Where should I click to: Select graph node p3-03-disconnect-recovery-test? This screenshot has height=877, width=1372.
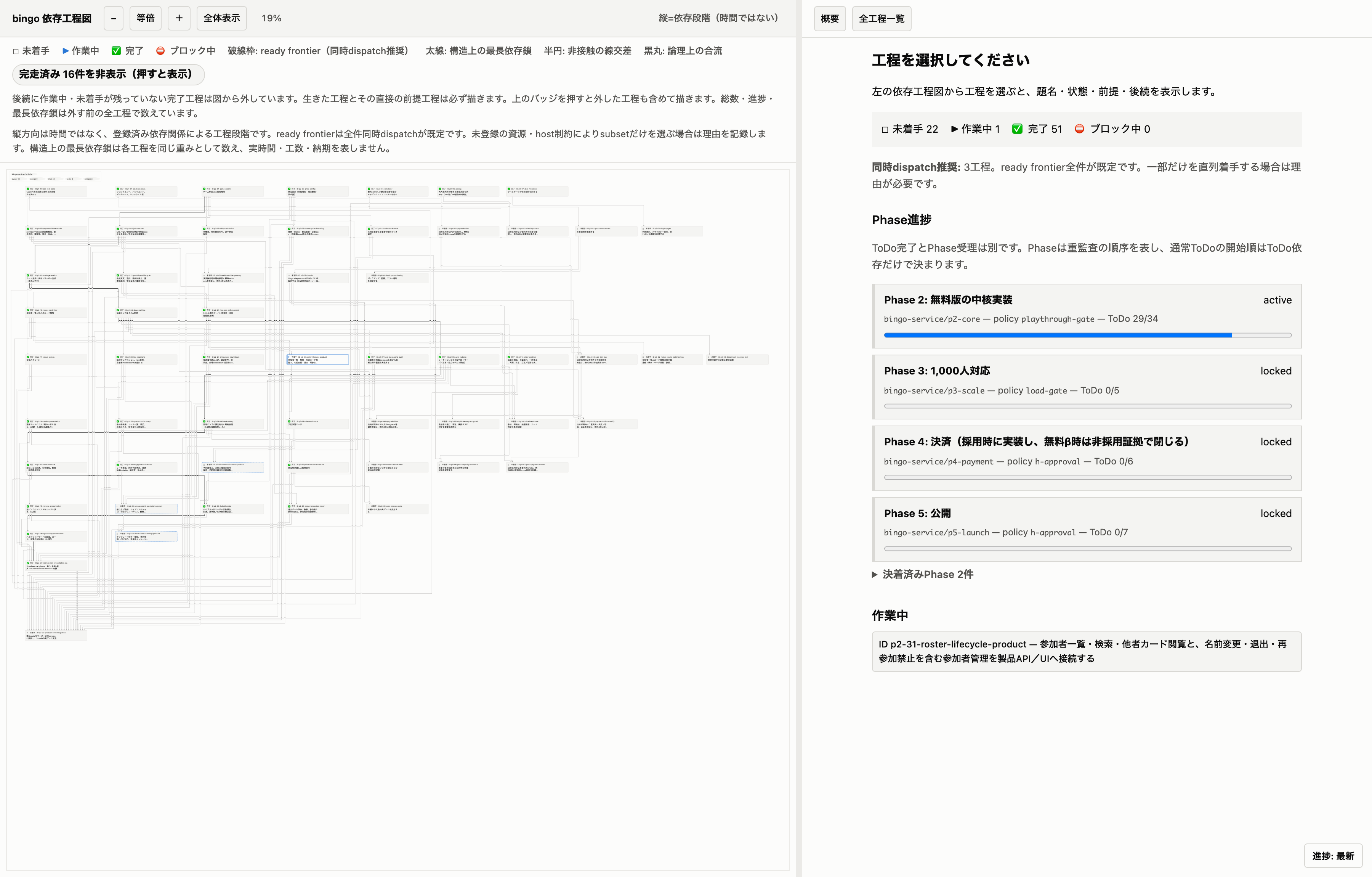[737, 360]
